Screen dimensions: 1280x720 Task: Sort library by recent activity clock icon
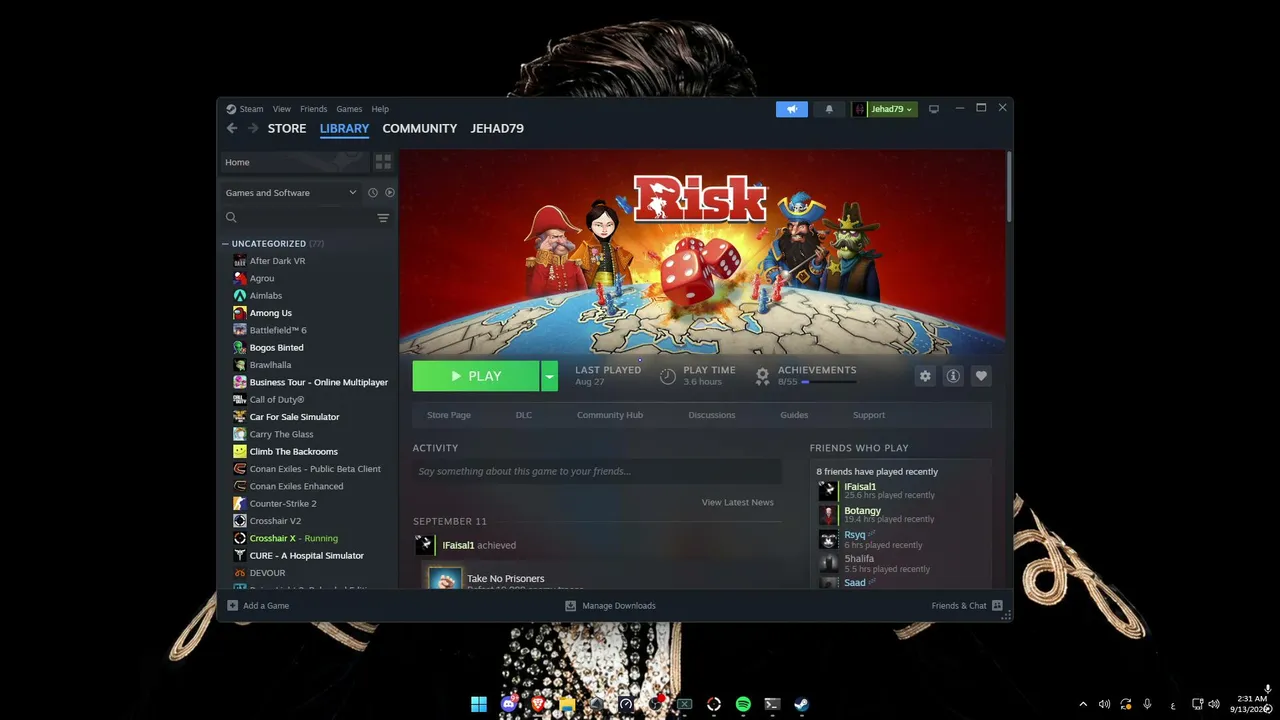click(372, 193)
